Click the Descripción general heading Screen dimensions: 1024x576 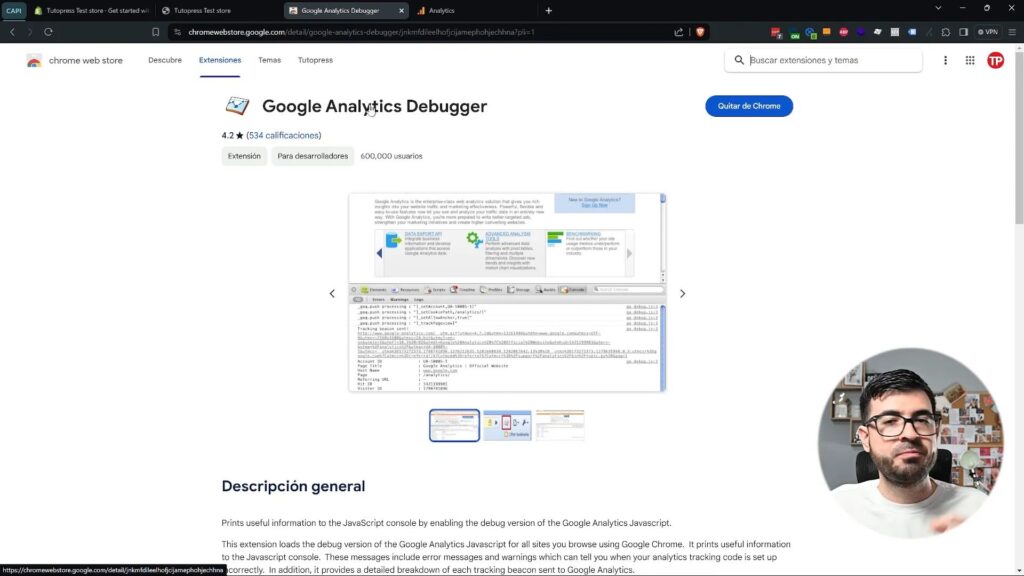point(293,486)
